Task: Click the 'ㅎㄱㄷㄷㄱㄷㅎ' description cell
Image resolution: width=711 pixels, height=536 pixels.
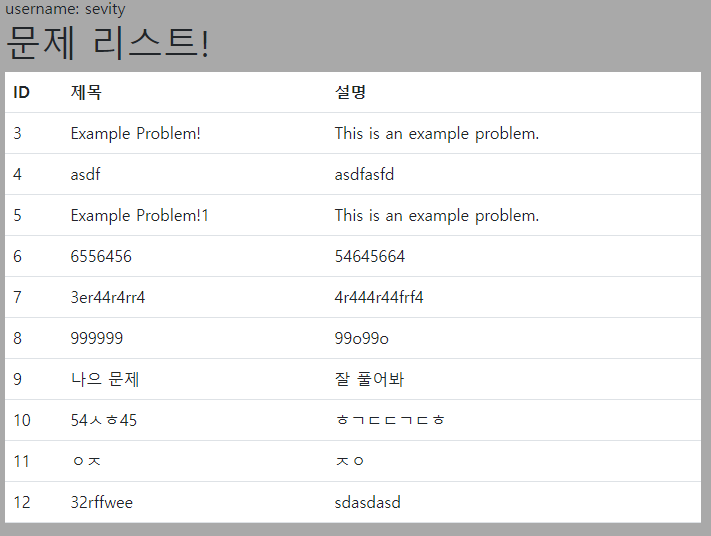Action: [390, 420]
